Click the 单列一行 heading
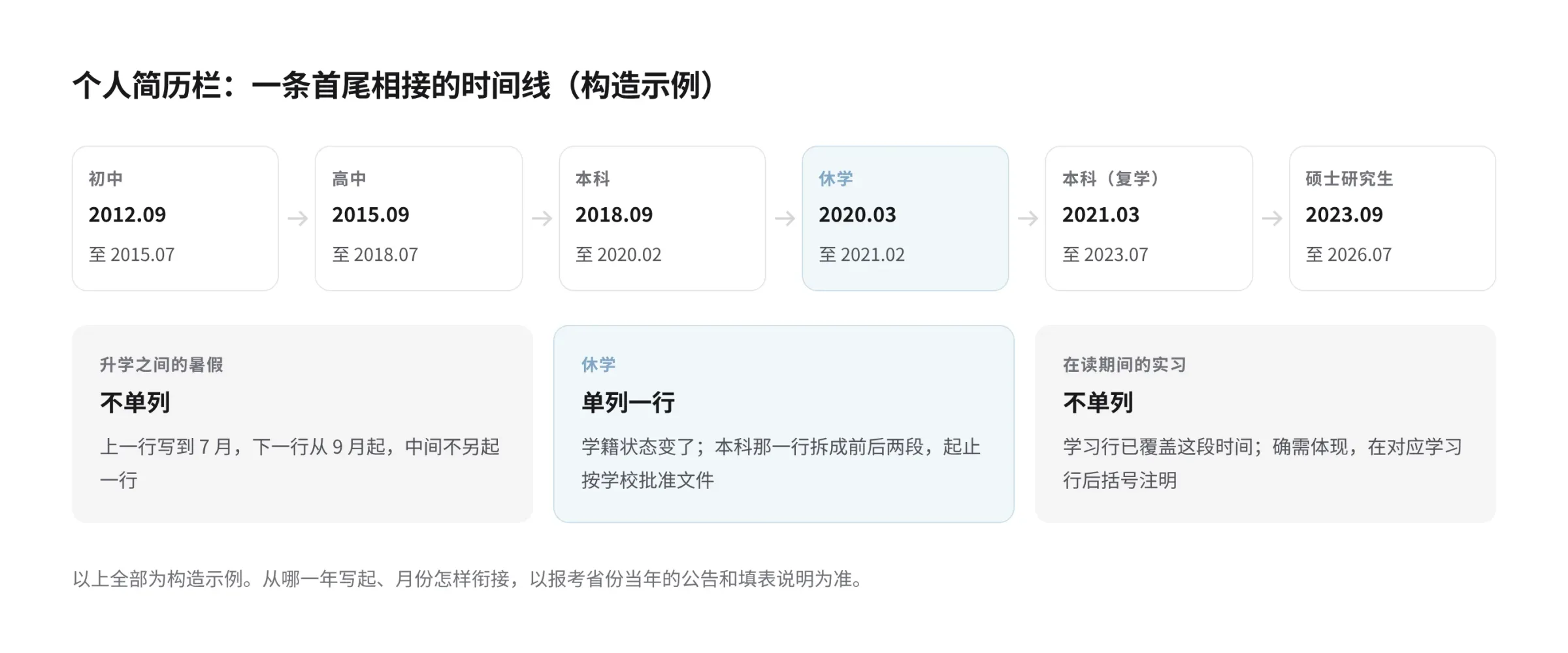Image resolution: width=1568 pixels, height=653 pixels. (628, 402)
